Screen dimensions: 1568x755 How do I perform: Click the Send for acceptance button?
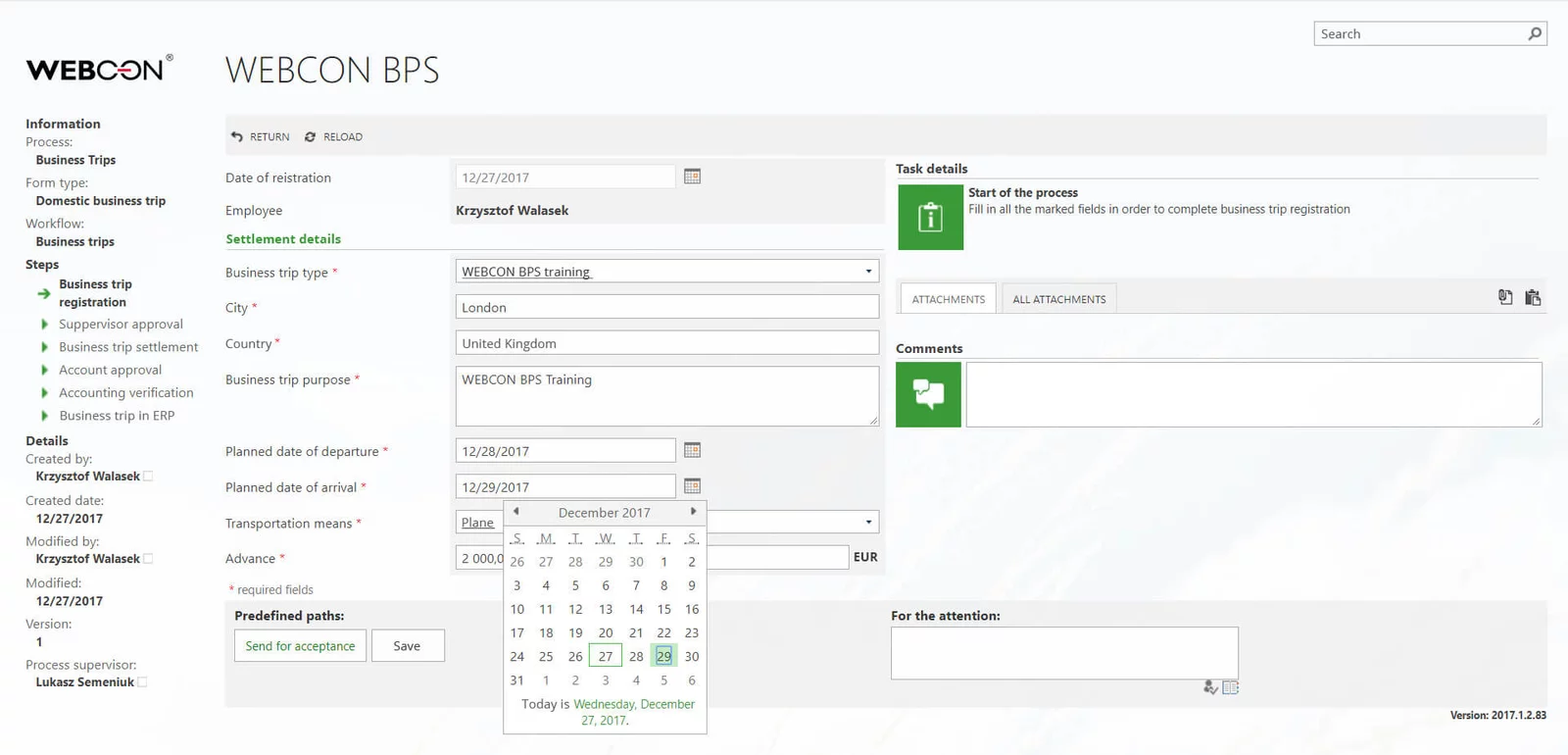click(300, 646)
